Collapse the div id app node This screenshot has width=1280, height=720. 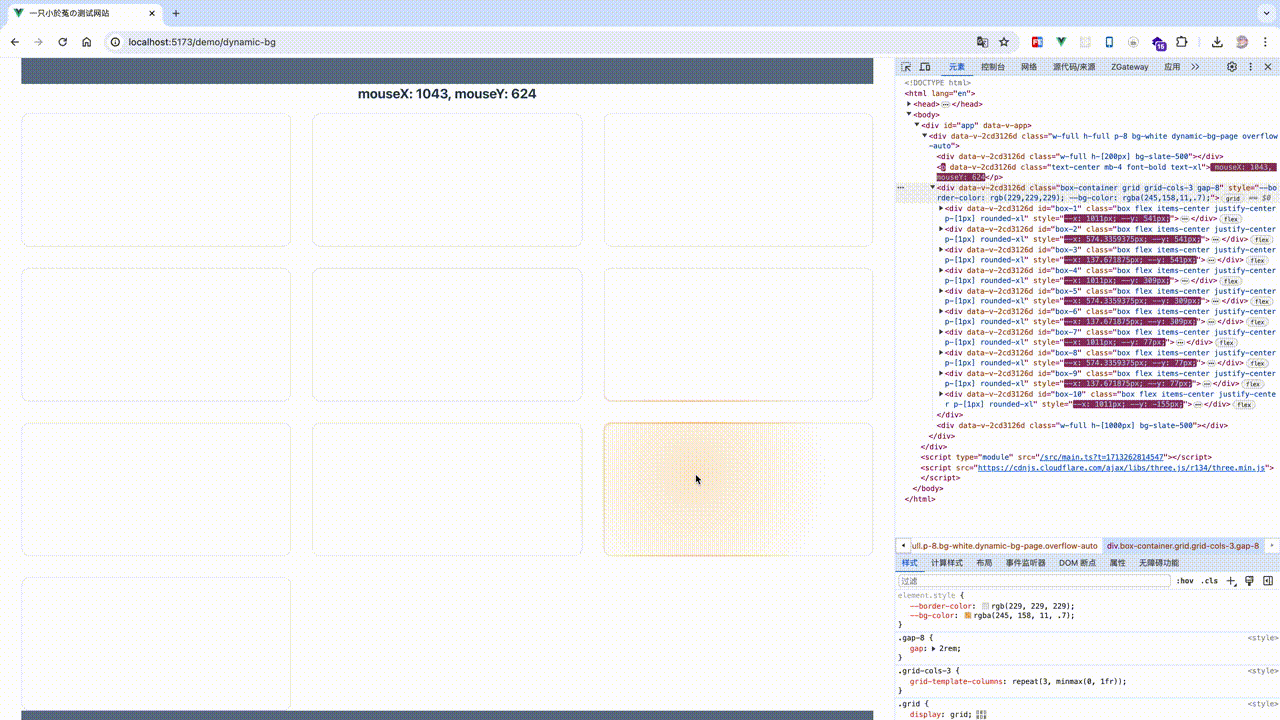[917, 125]
